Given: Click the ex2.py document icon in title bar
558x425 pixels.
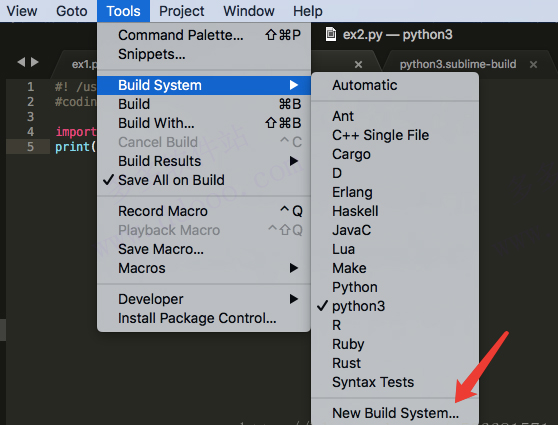Looking at the screenshot, I should (x=331, y=35).
